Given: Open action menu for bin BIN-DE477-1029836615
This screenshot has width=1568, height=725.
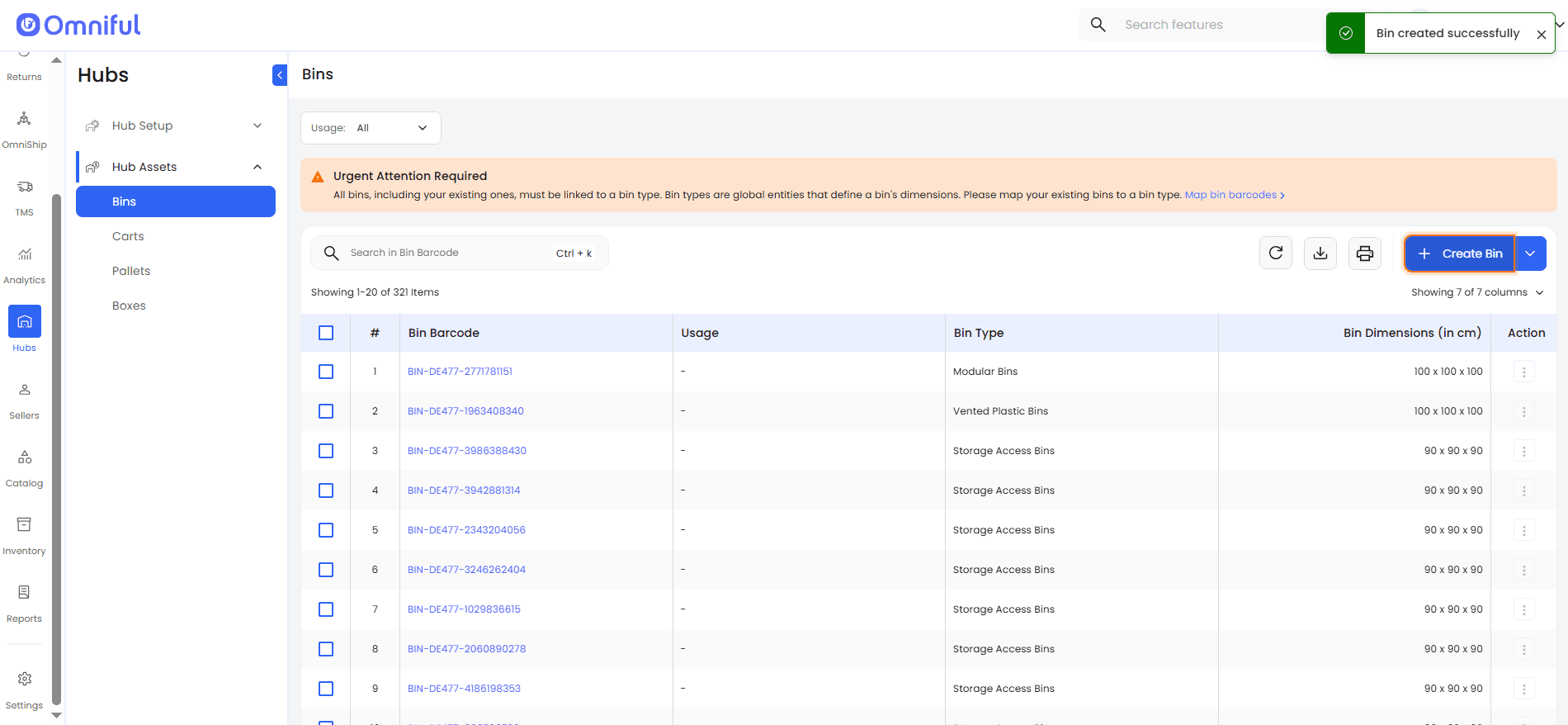Looking at the screenshot, I should click(1524, 609).
